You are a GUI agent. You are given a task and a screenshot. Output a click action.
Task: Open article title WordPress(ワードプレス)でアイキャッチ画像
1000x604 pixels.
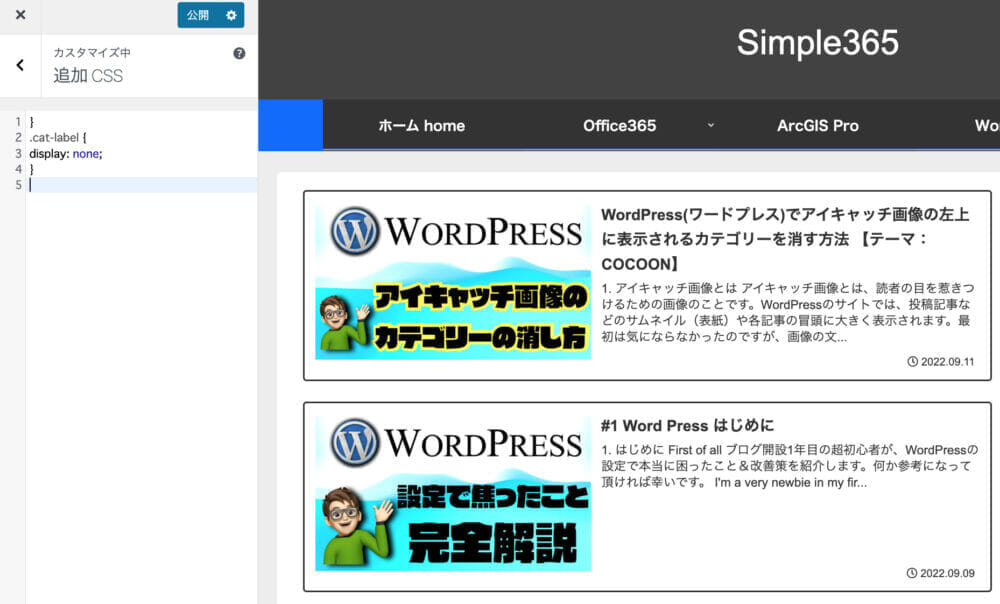[x=786, y=239]
